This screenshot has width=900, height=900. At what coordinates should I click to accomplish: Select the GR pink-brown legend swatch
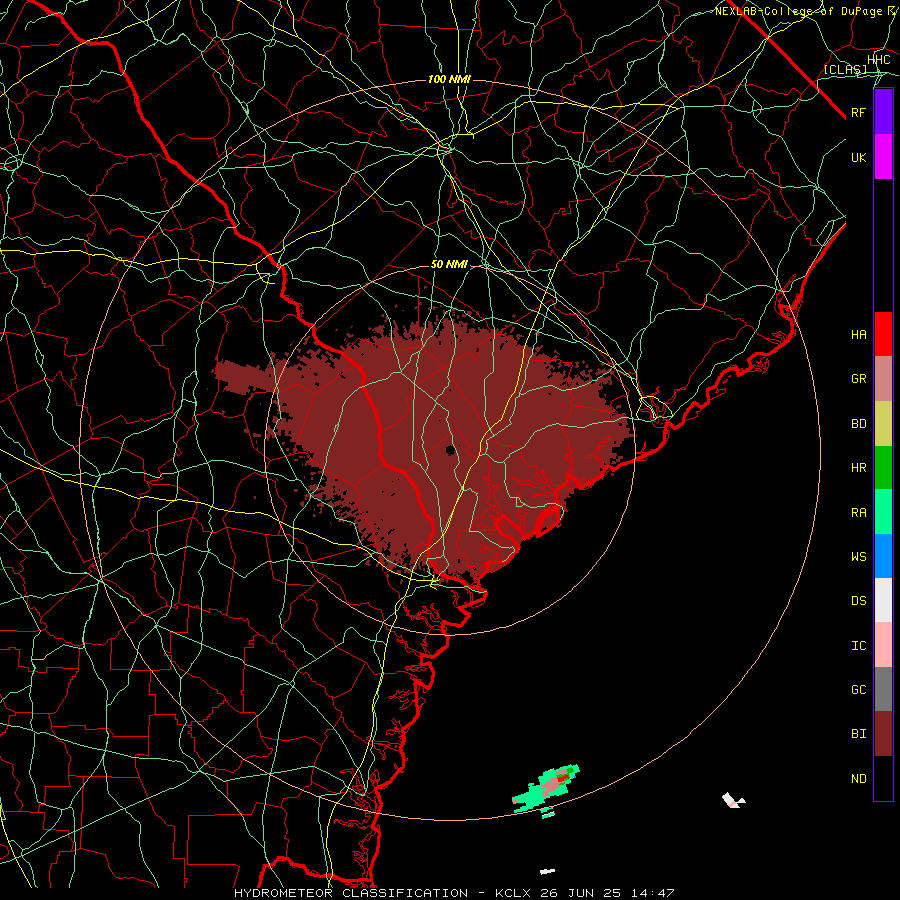click(x=883, y=379)
